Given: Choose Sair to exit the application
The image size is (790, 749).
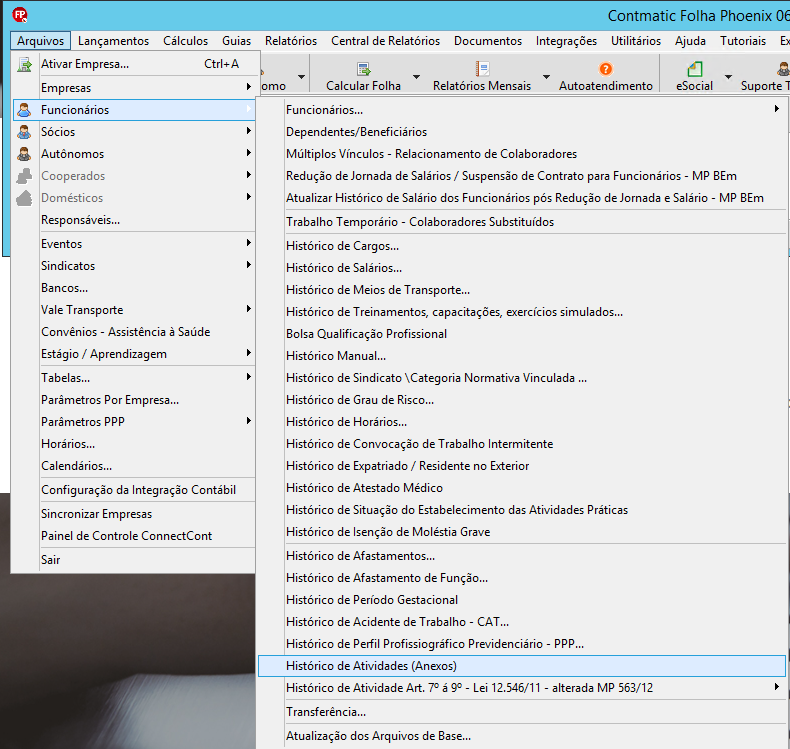Looking at the screenshot, I should click(134, 560).
